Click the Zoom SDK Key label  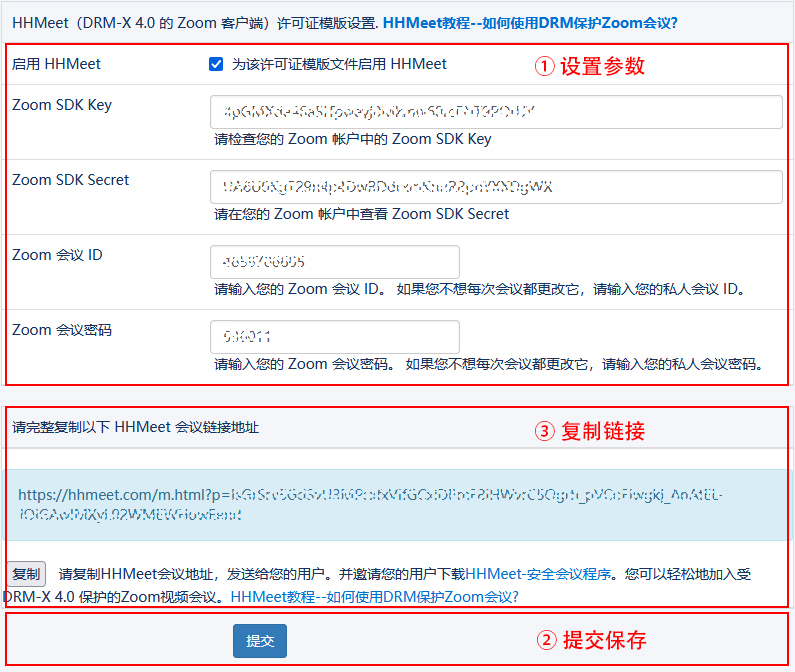62,105
